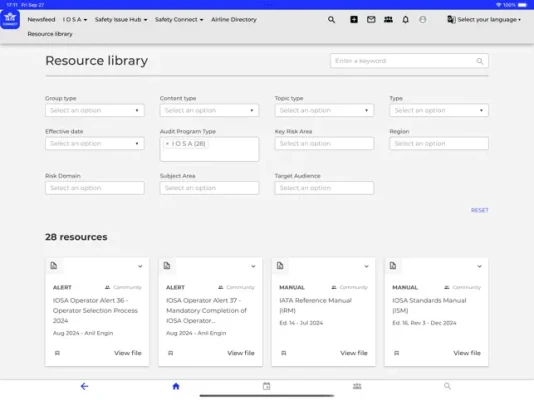The width and height of the screenshot is (534, 400).
Task: Open the search icon in the top navigation
Action: click(x=331, y=20)
